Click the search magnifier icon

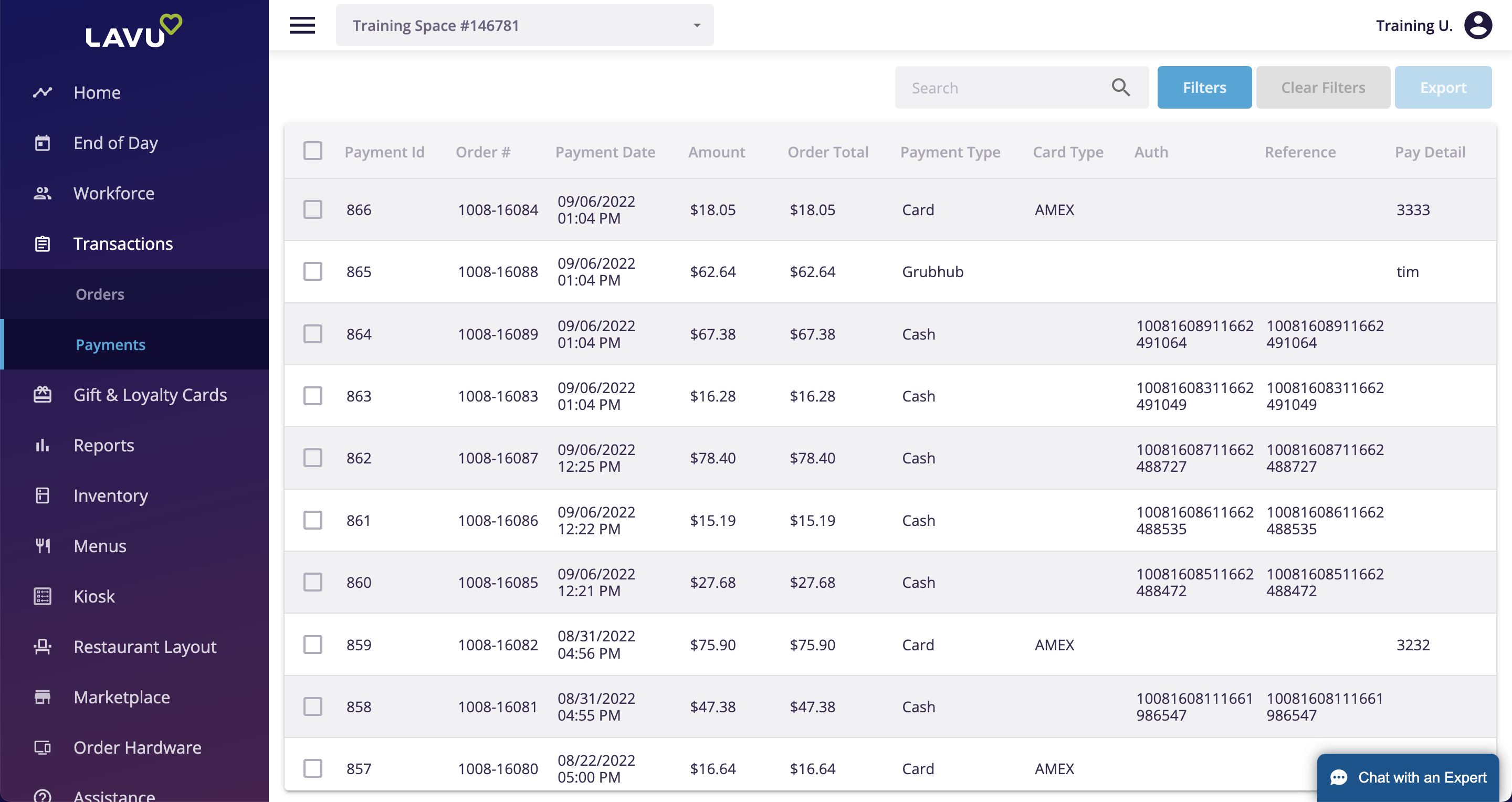[x=1121, y=88]
